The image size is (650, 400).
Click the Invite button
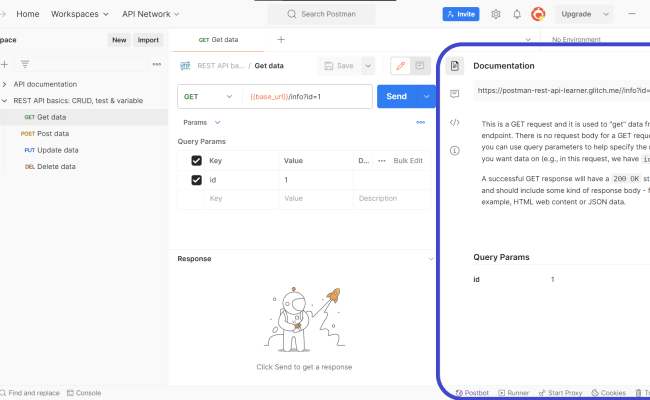tap(461, 14)
